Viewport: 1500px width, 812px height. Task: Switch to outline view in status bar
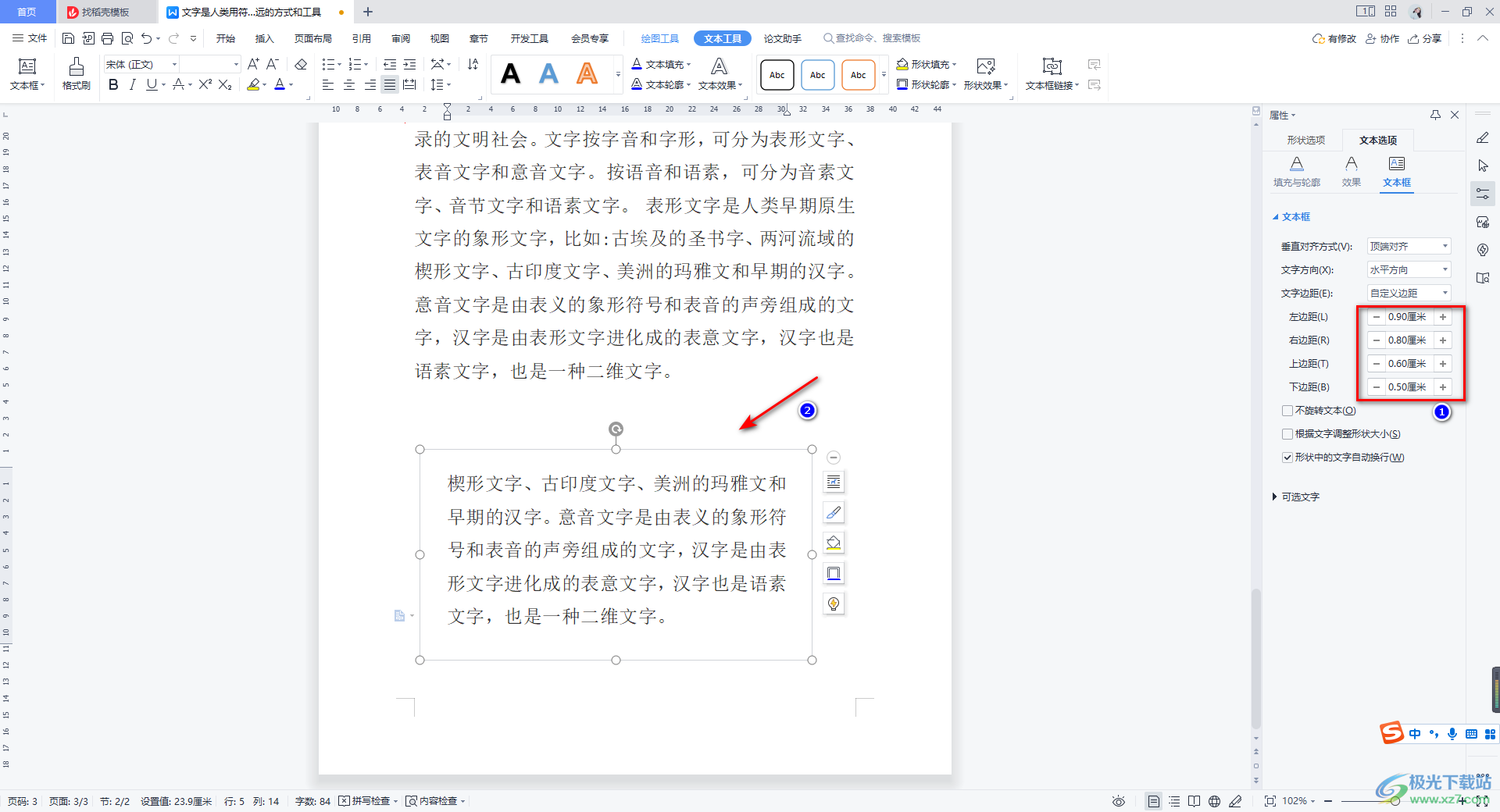[1174, 801]
